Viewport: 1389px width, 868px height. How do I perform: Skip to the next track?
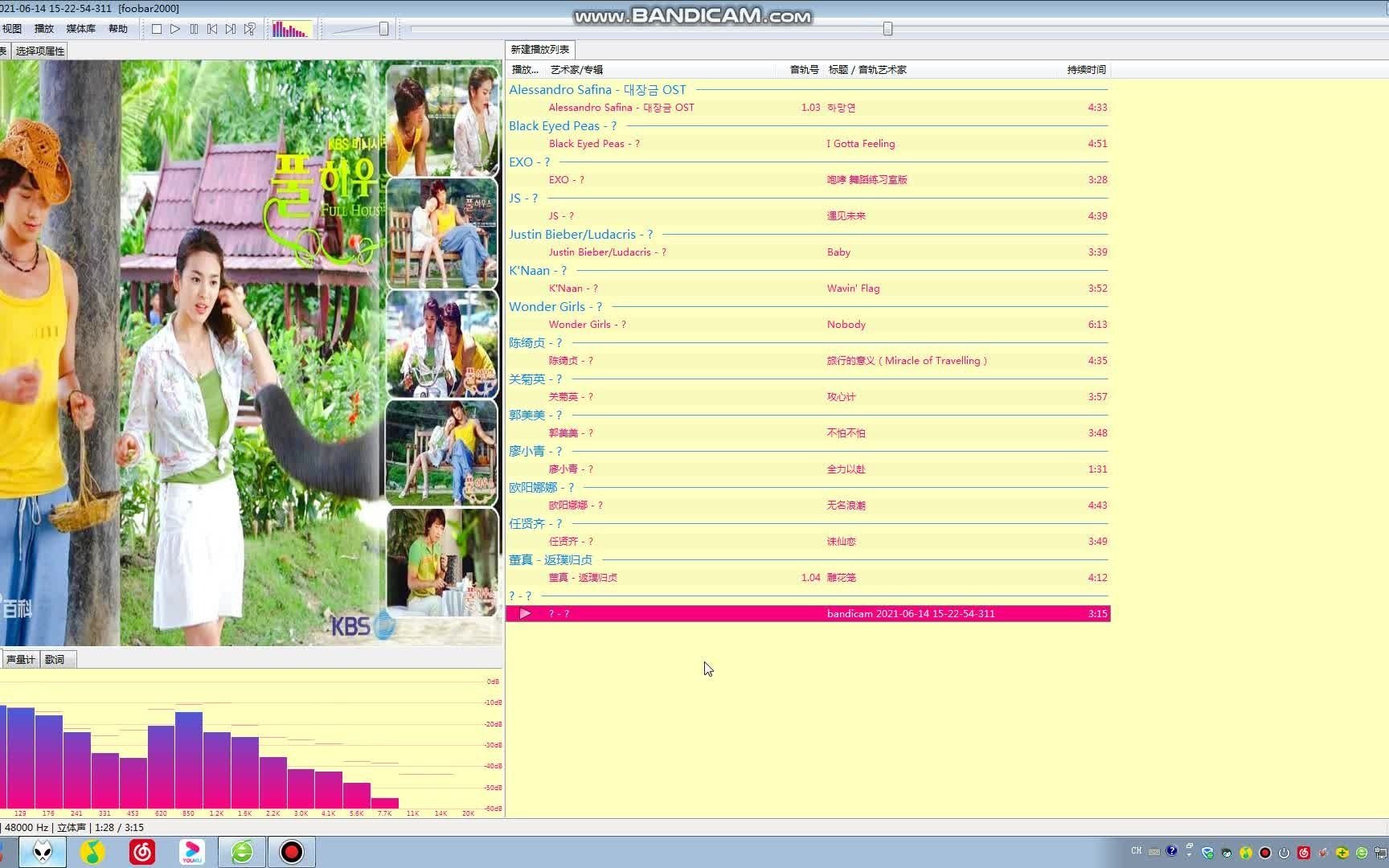[x=231, y=29]
